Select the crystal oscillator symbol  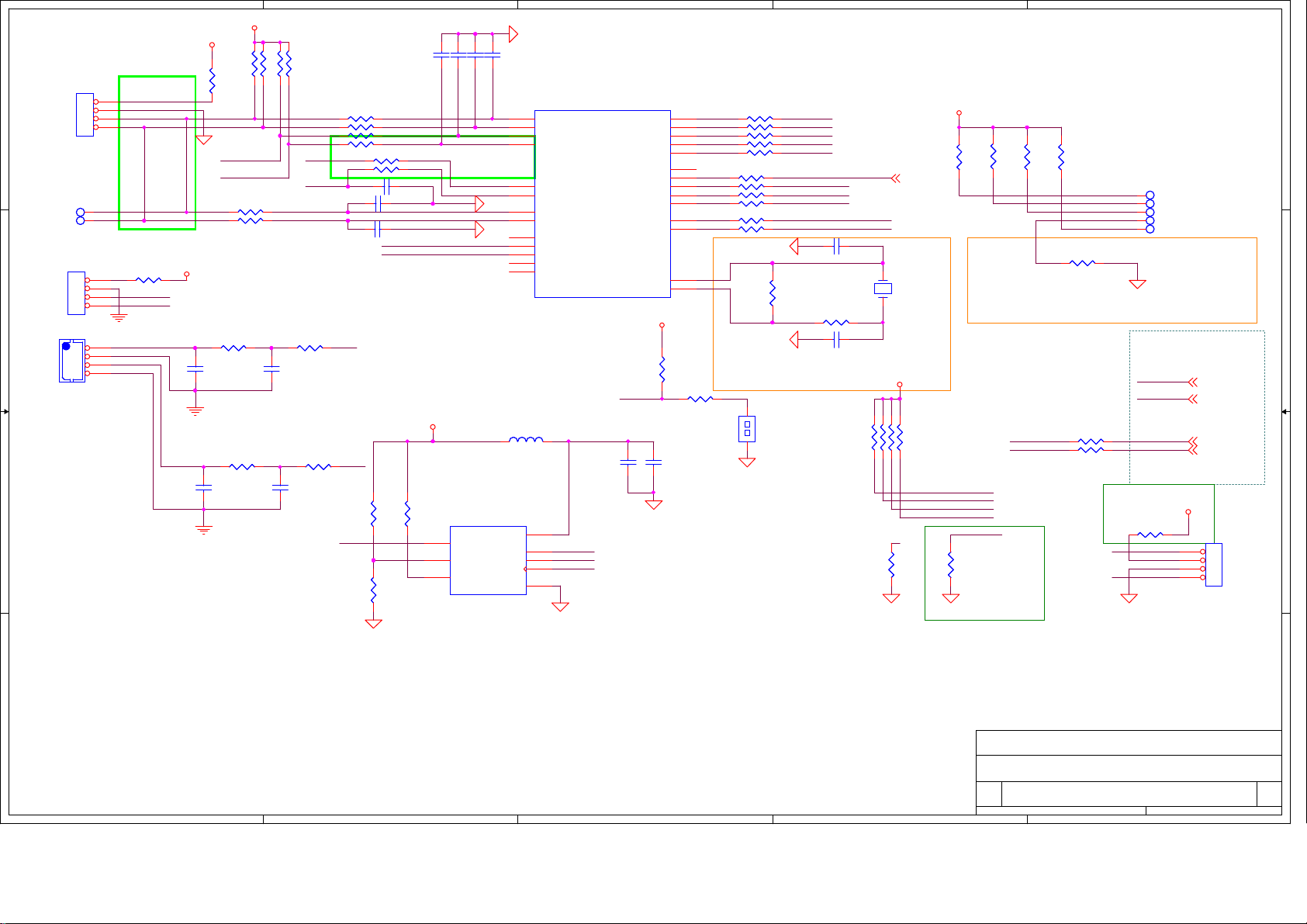(883, 289)
